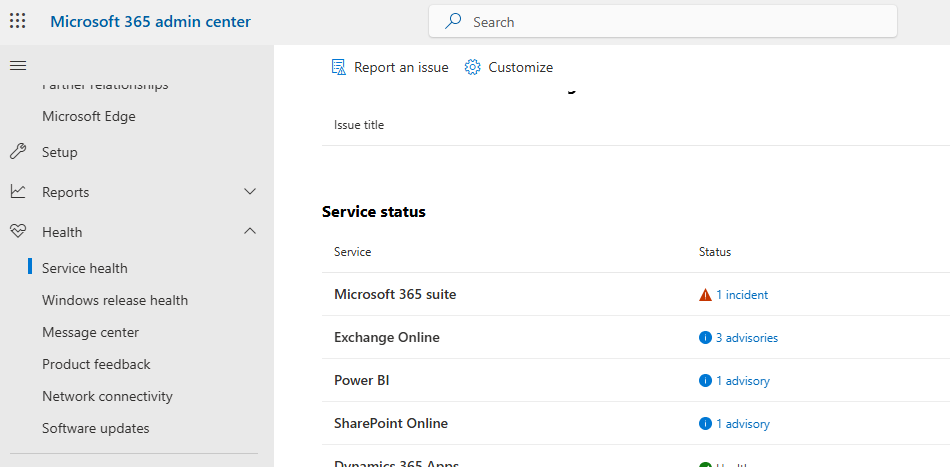Click the Power BI advisory info icon
The image size is (950, 467).
[x=705, y=380]
